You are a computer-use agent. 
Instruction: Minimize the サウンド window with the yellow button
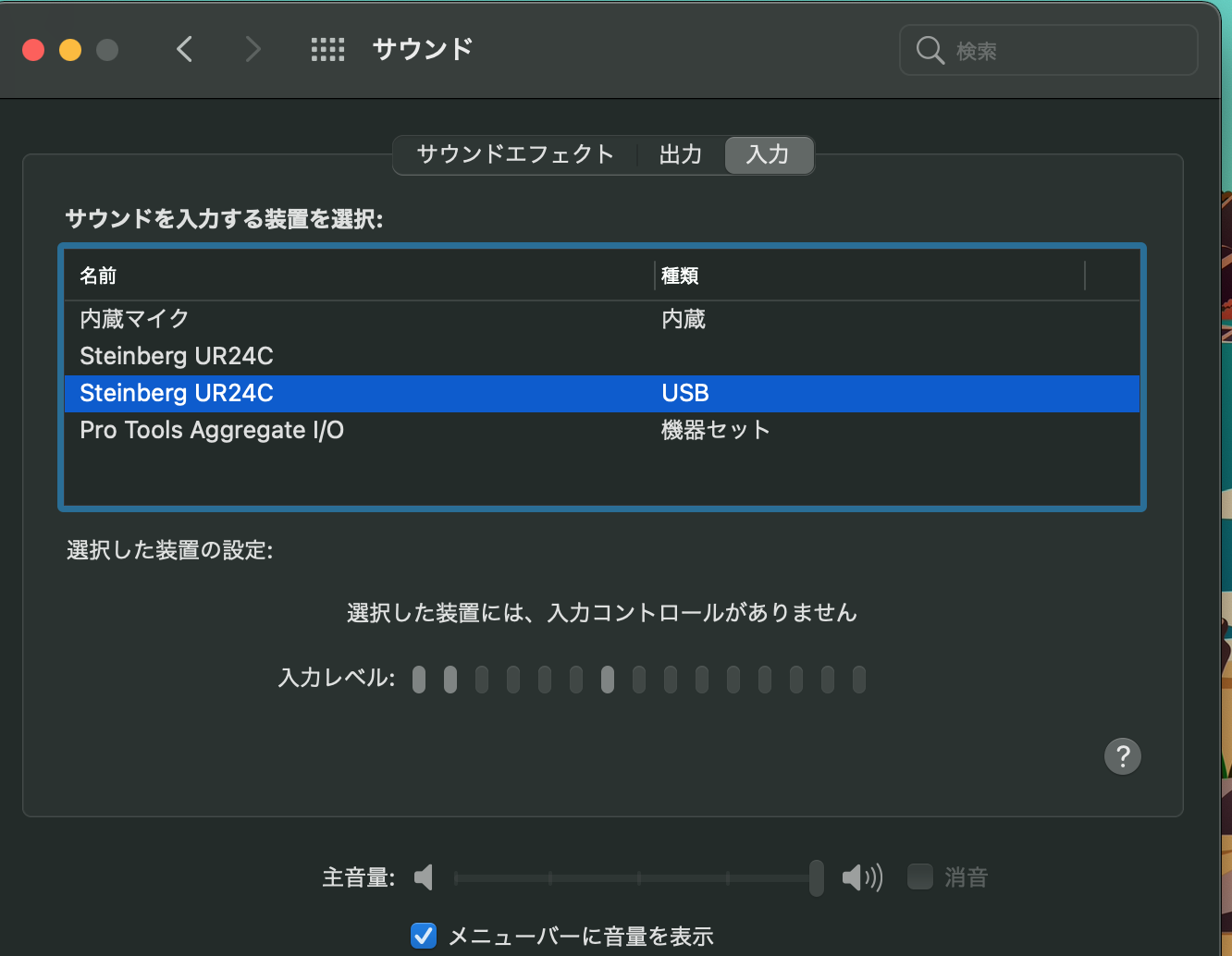[70, 50]
